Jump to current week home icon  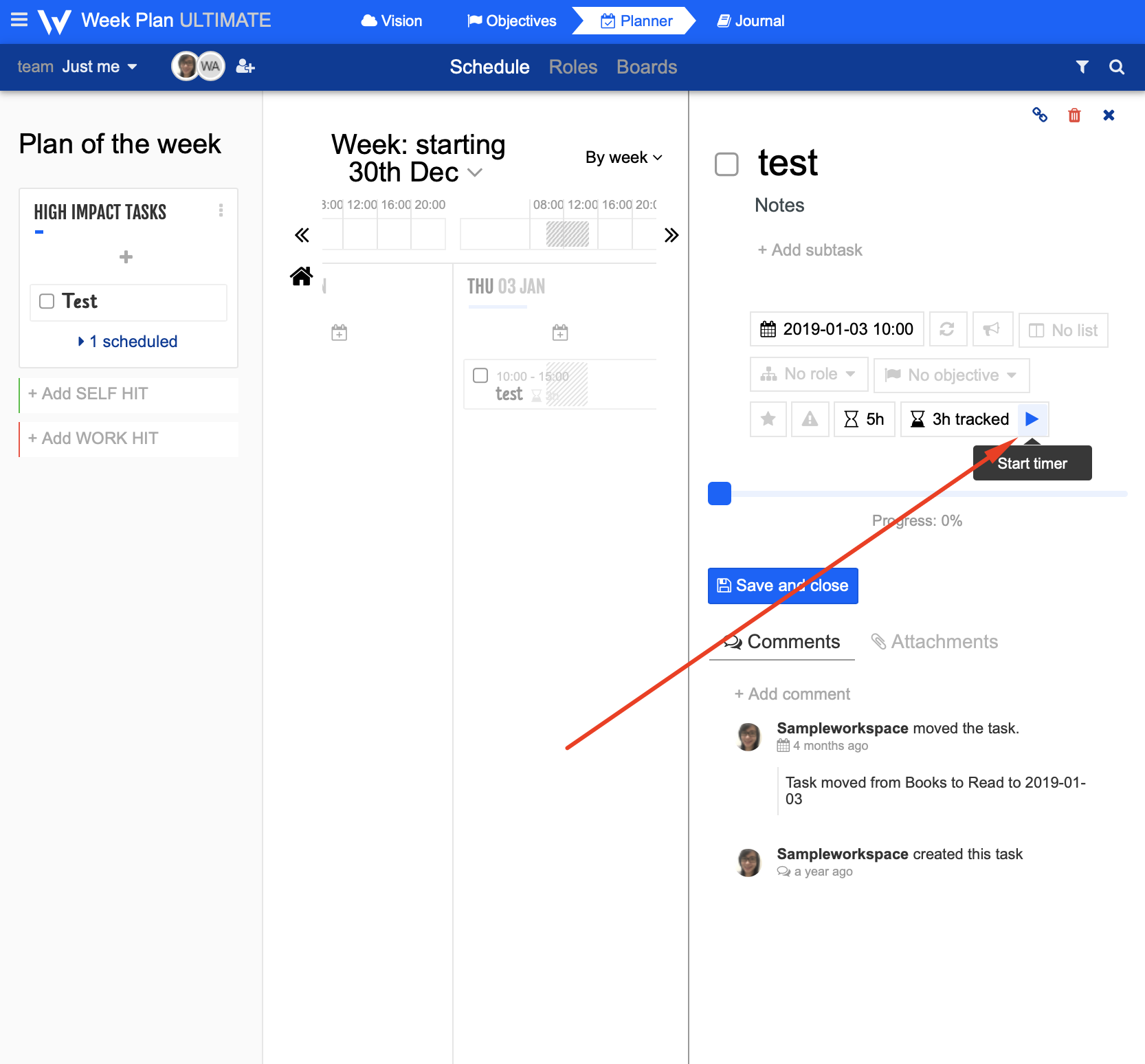pos(302,276)
